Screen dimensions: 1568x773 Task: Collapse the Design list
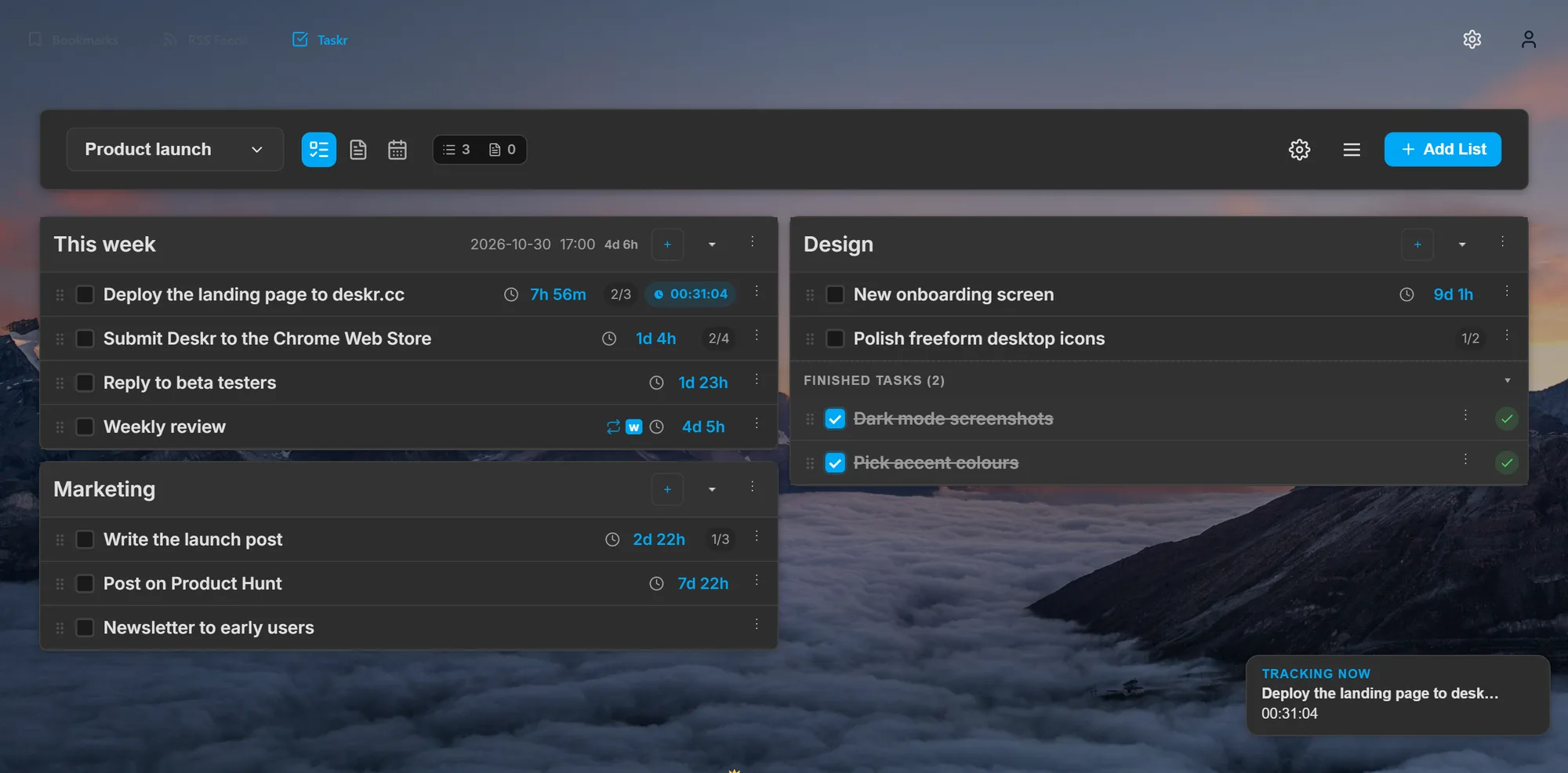(x=1462, y=245)
